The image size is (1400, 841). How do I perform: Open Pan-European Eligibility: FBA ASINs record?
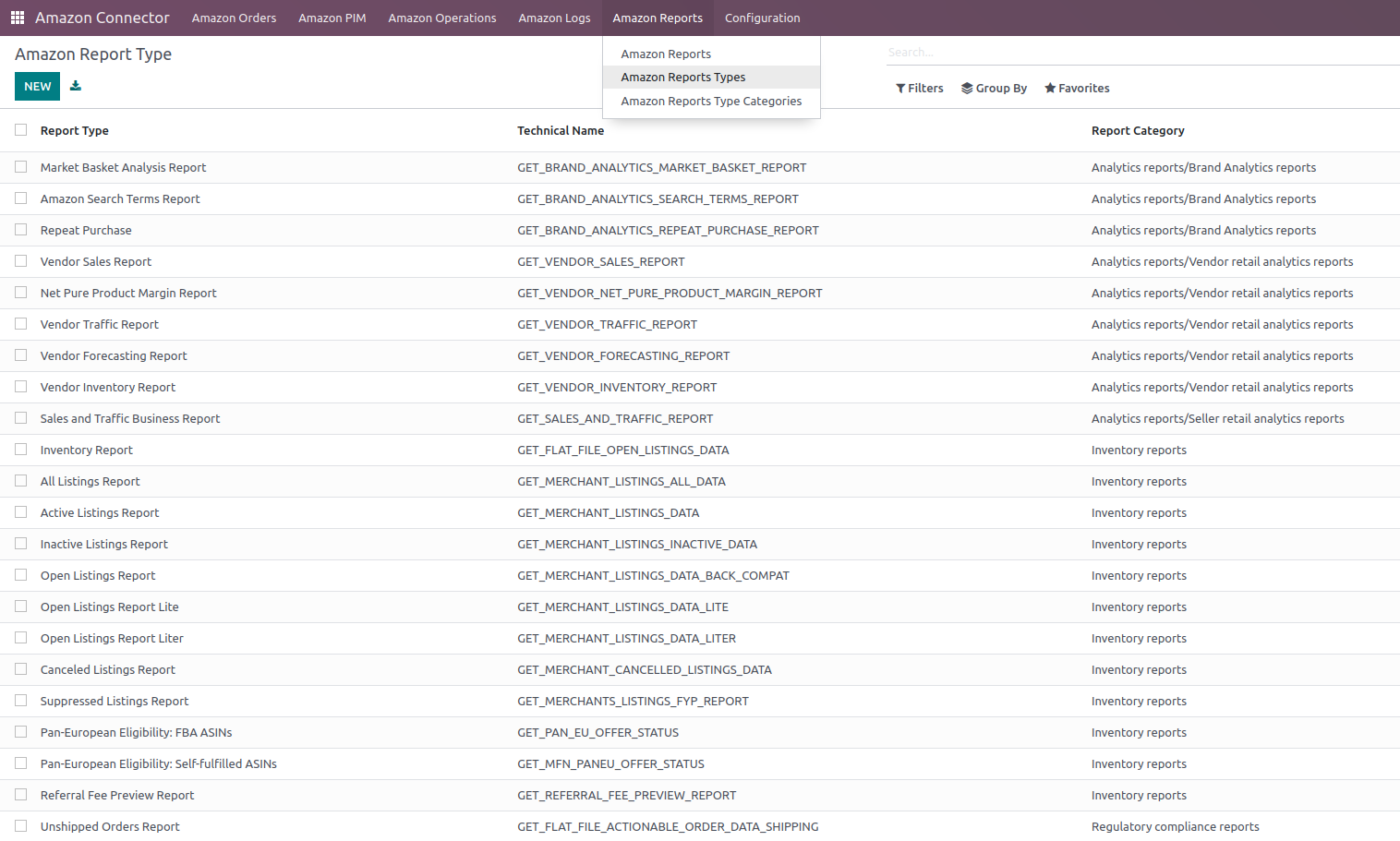[x=137, y=733]
